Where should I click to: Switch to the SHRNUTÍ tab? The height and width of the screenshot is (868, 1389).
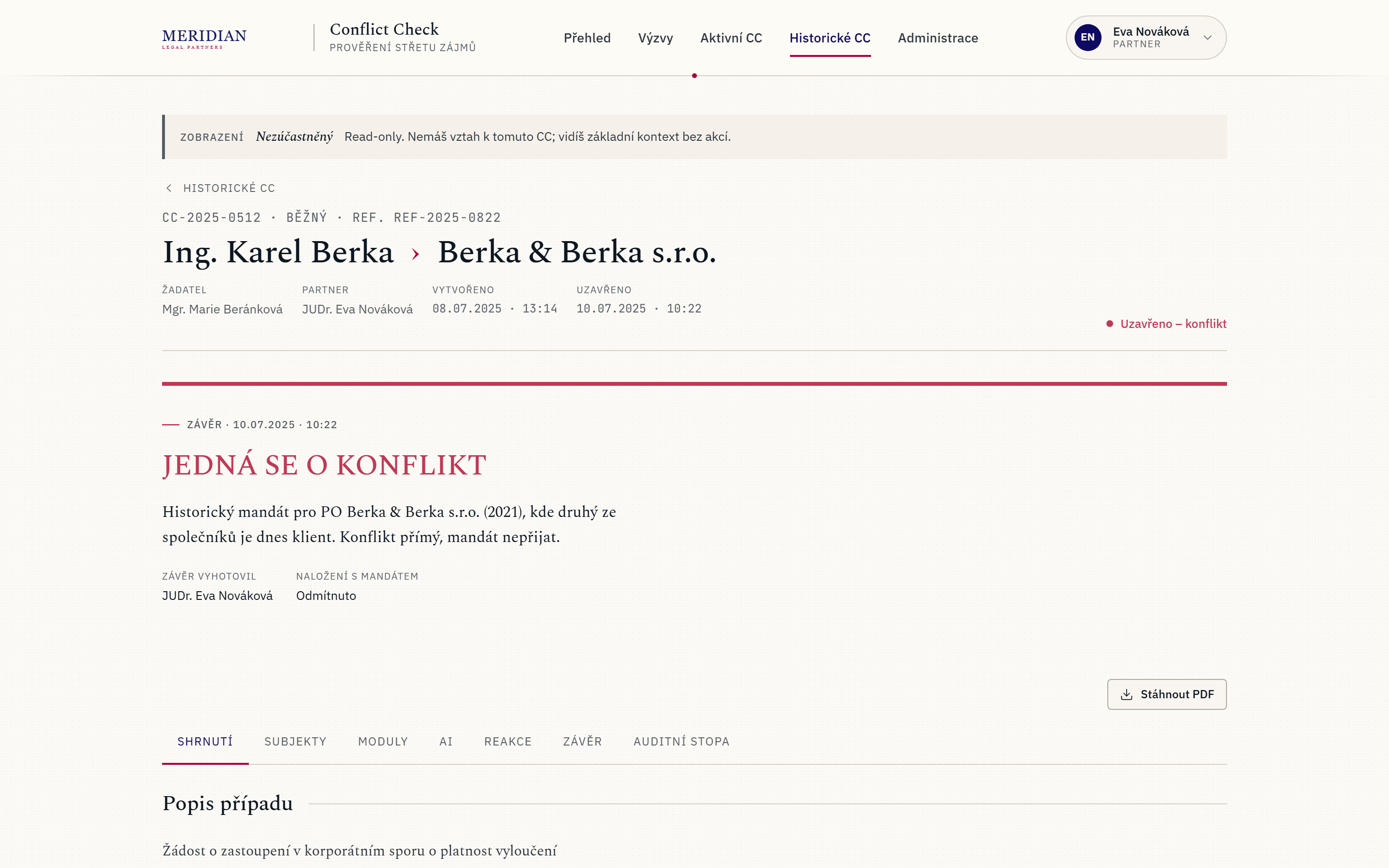205,742
